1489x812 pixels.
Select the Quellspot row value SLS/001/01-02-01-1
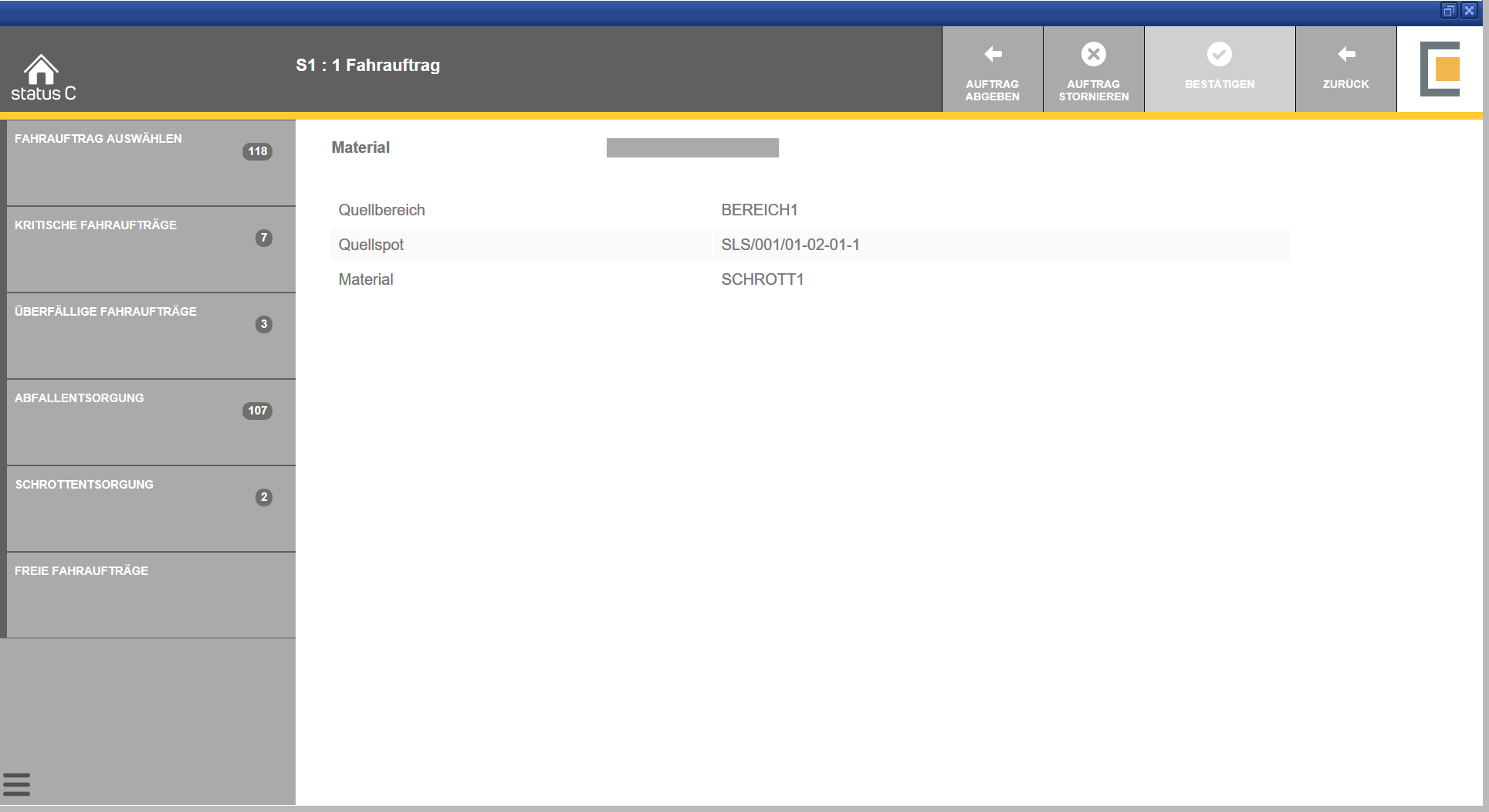click(790, 245)
